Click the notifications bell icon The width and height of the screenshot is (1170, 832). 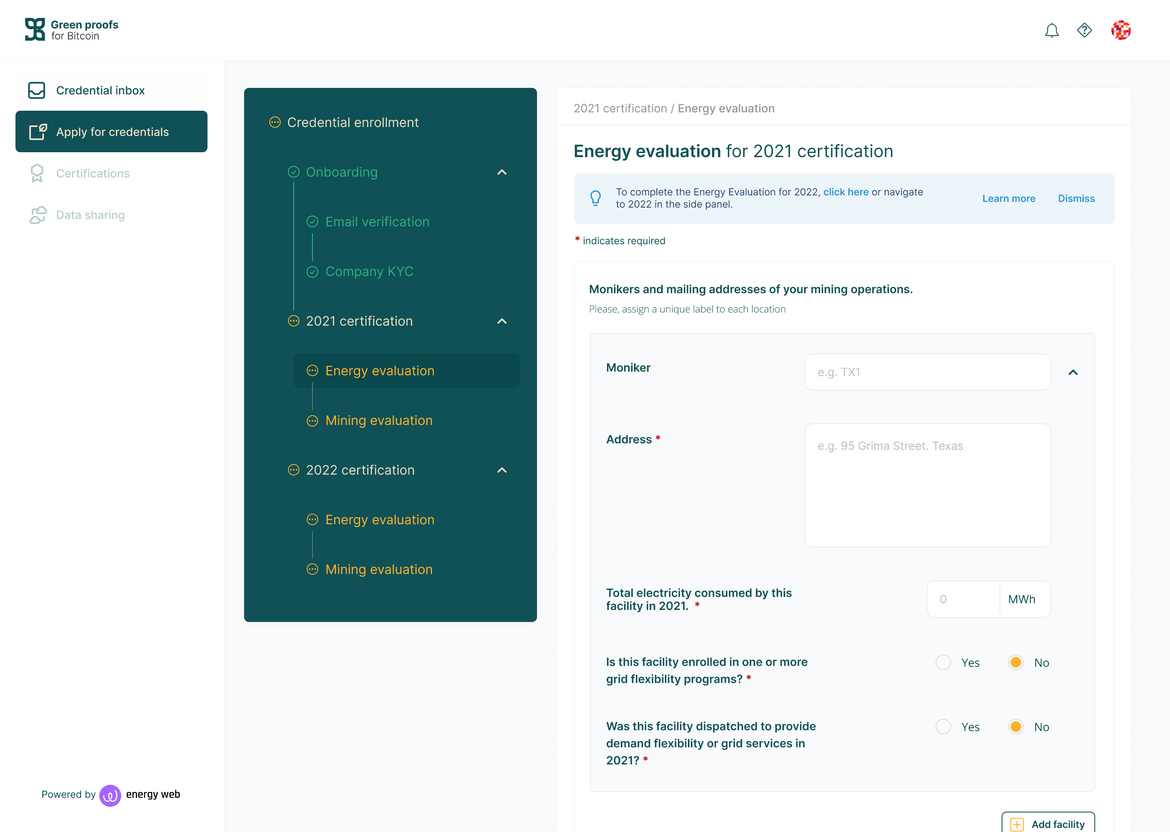1051,31
